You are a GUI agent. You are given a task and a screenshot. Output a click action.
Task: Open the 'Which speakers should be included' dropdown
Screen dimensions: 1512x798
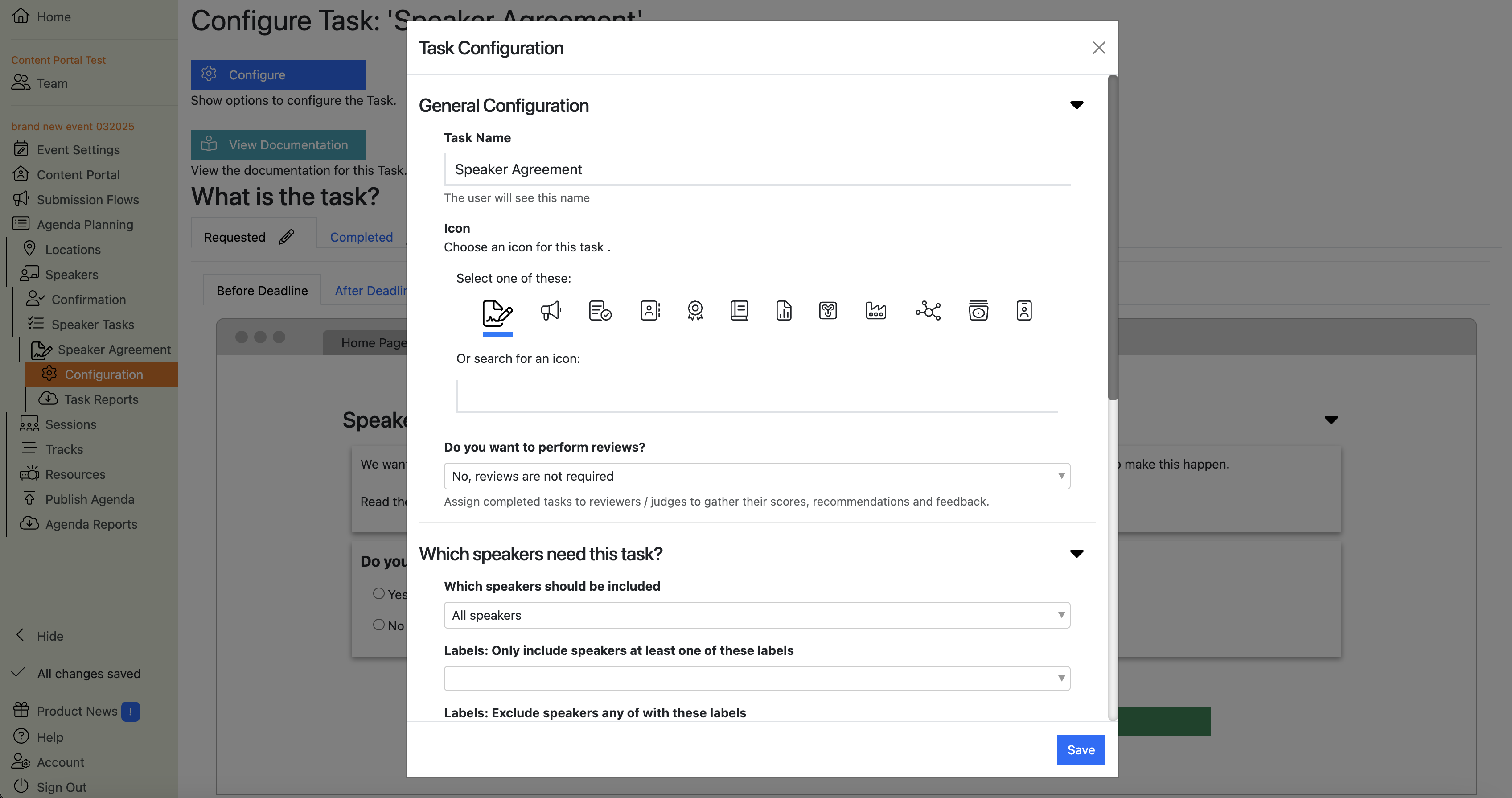pos(756,615)
